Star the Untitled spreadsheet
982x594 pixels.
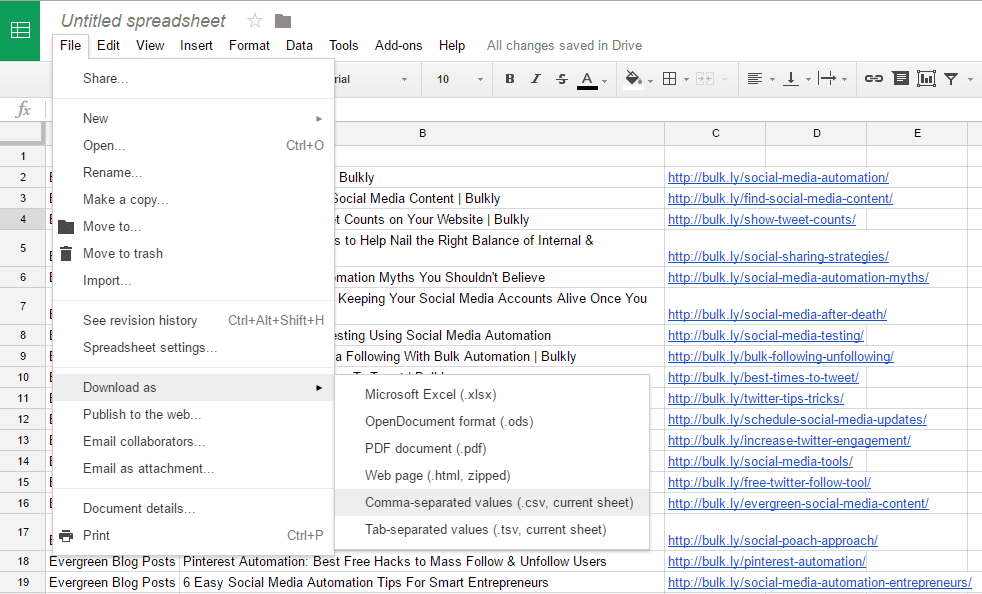(255, 21)
